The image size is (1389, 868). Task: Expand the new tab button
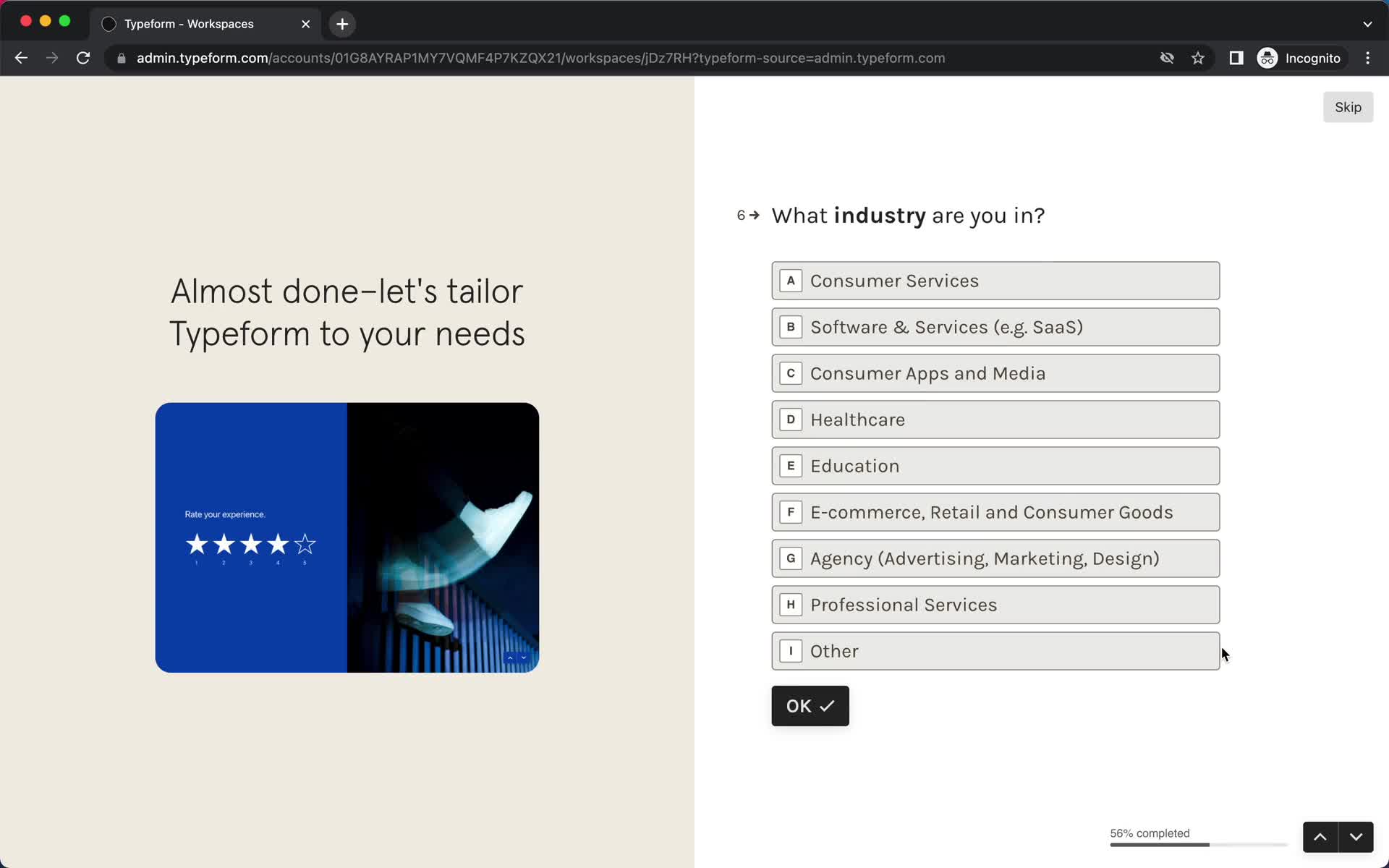(341, 23)
